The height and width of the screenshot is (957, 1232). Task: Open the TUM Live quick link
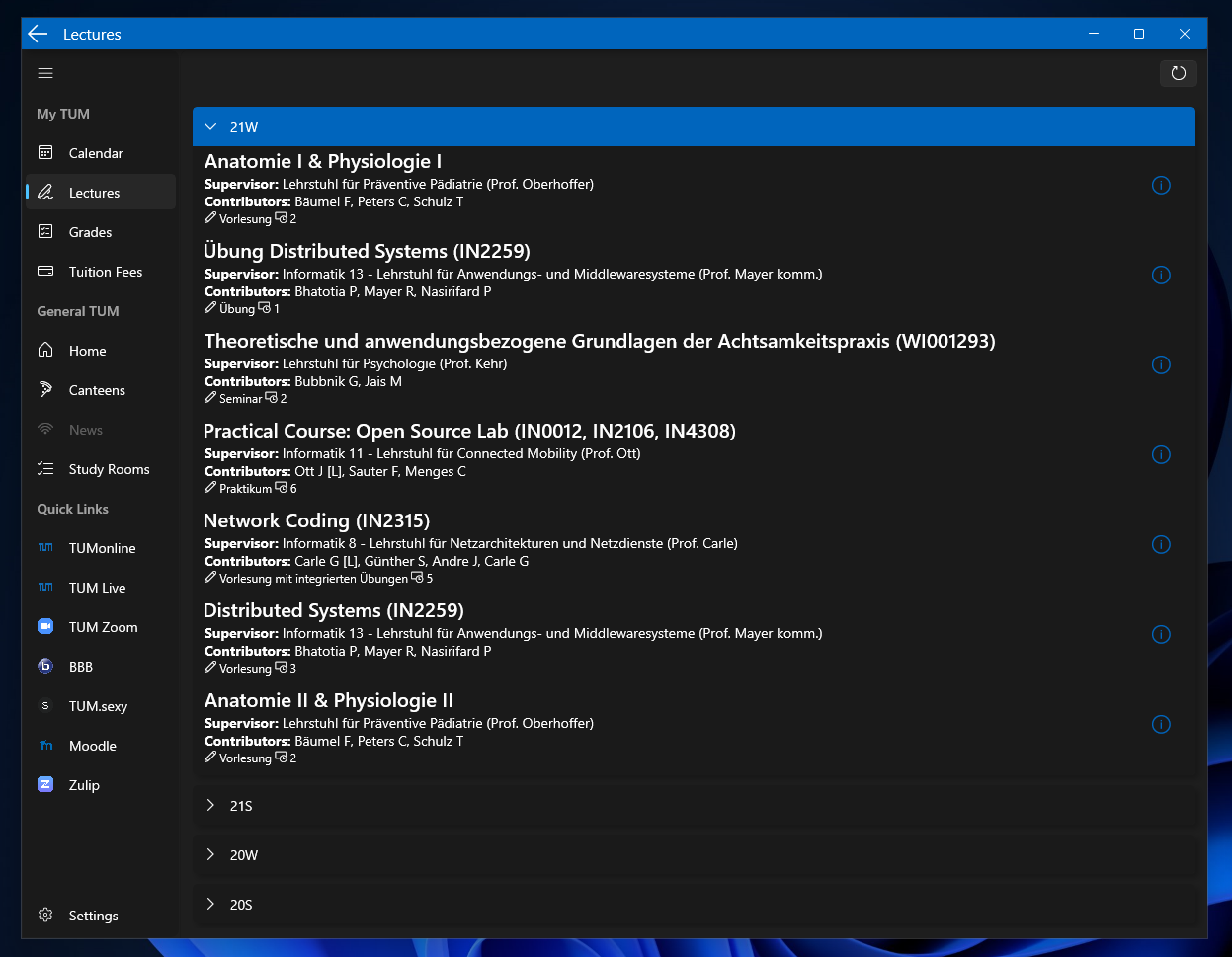click(x=101, y=587)
